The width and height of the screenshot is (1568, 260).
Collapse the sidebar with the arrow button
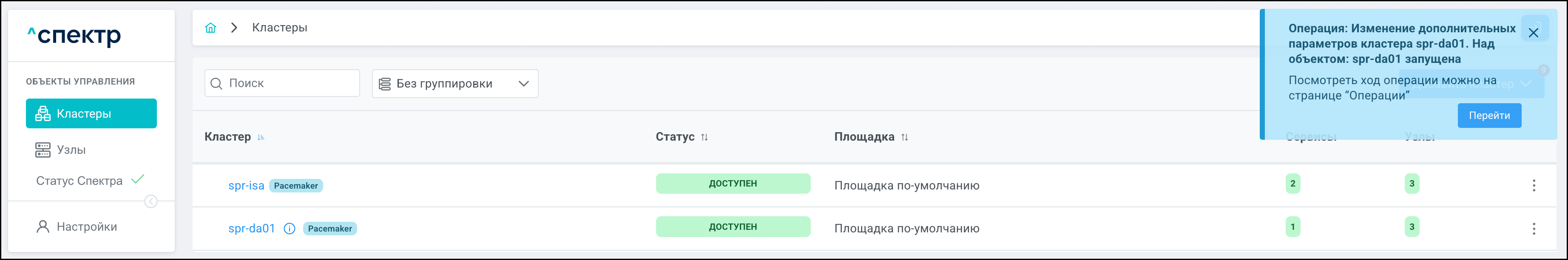(x=151, y=201)
